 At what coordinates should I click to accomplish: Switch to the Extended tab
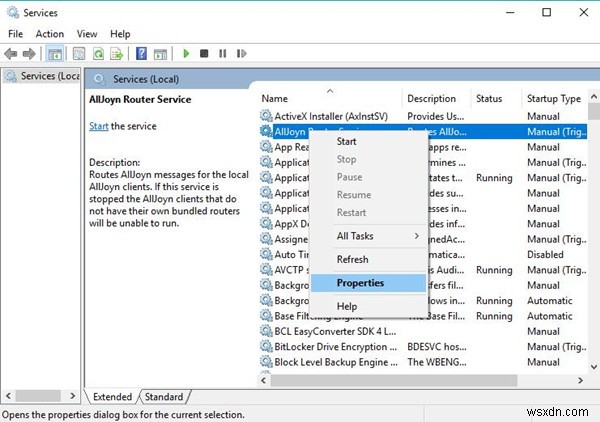(112, 397)
